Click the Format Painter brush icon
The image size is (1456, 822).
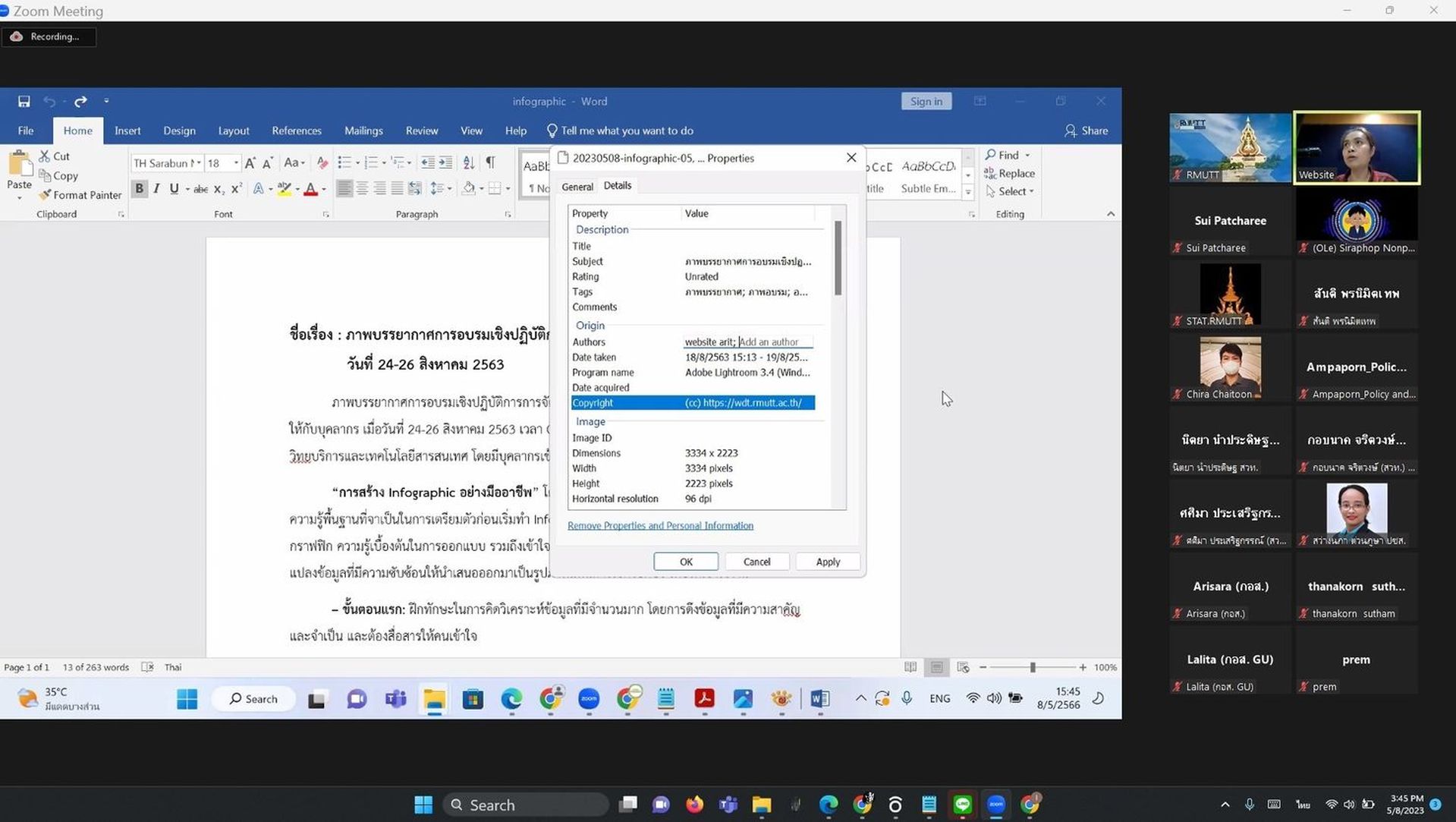pyautogui.click(x=45, y=194)
